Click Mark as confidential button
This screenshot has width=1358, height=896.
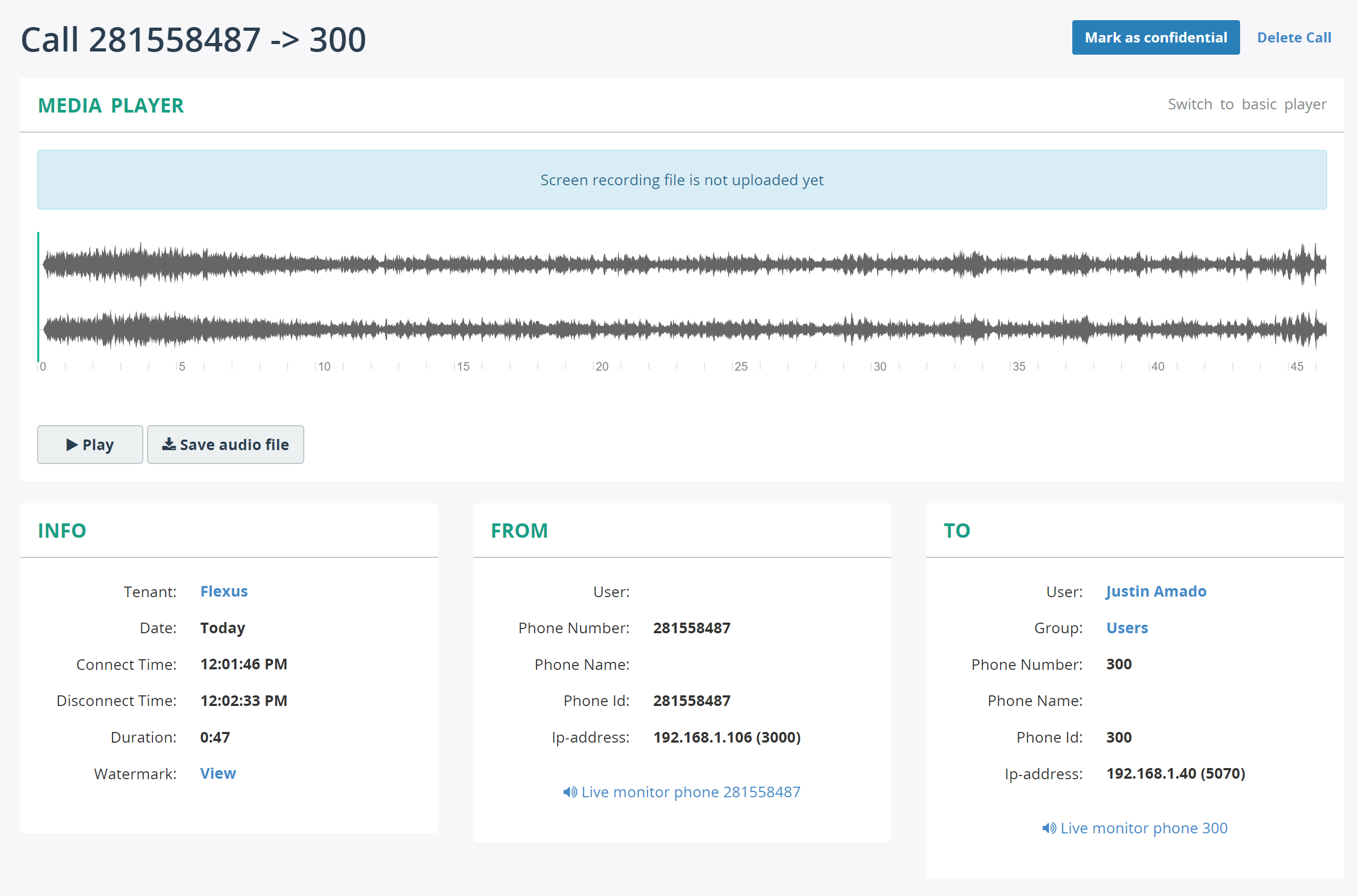(1155, 37)
